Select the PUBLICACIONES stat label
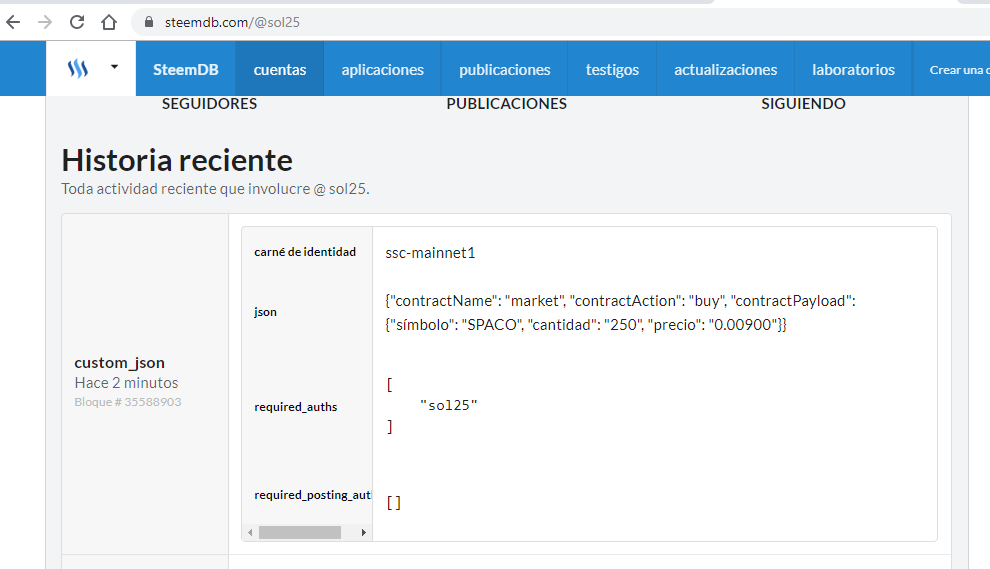The height and width of the screenshot is (569, 990). [x=506, y=104]
